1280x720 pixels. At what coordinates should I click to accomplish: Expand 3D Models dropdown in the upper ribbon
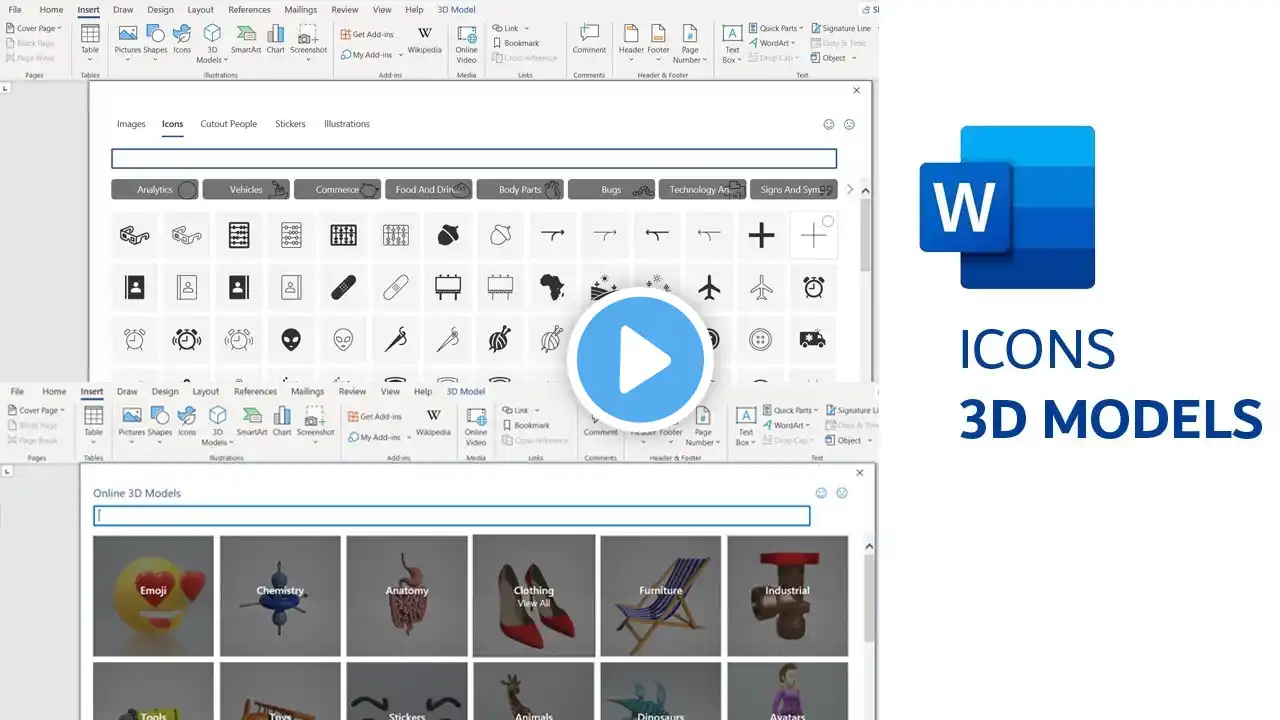tap(212, 44)
